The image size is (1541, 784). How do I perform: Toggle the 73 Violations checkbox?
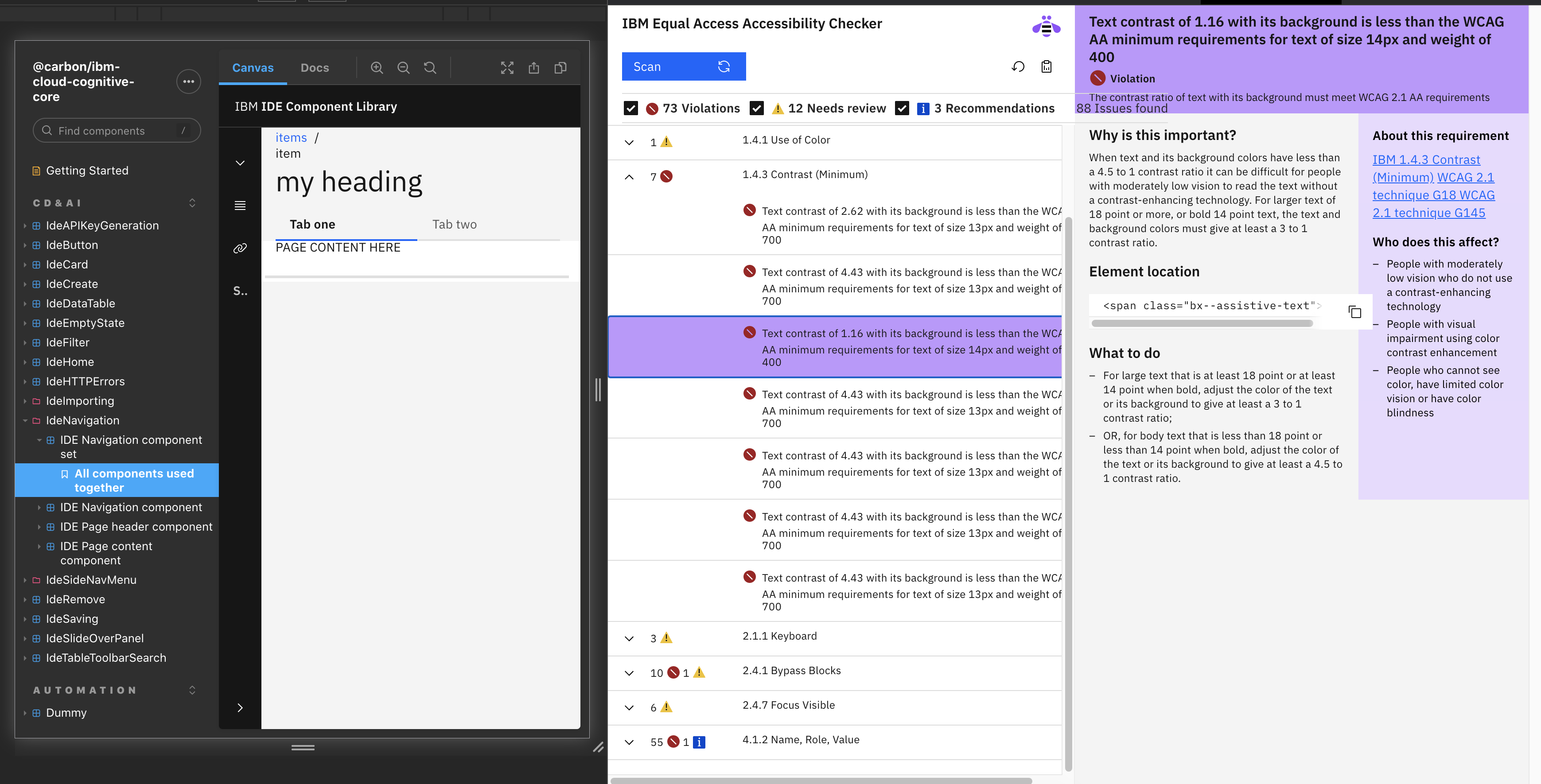tap(630, 108)
